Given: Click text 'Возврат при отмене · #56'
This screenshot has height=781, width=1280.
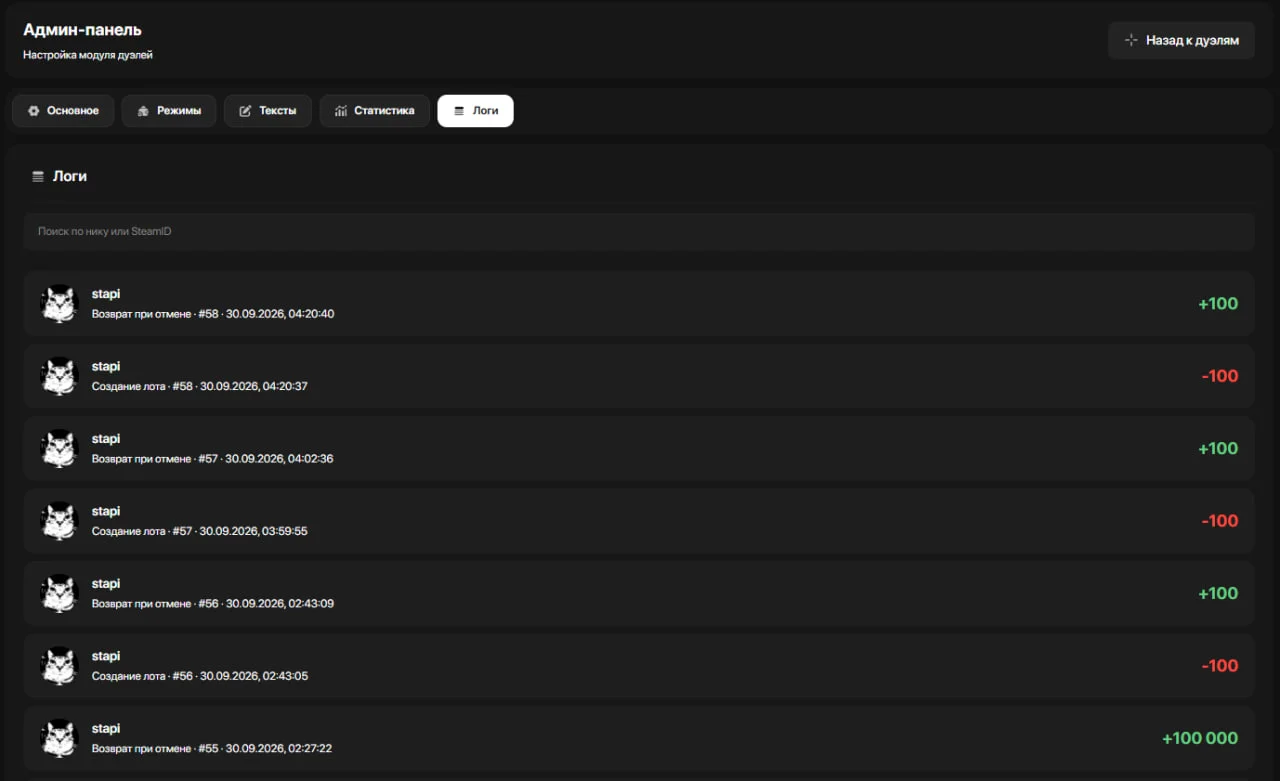Looking at the screenshot, I should (x=155, y=604).
